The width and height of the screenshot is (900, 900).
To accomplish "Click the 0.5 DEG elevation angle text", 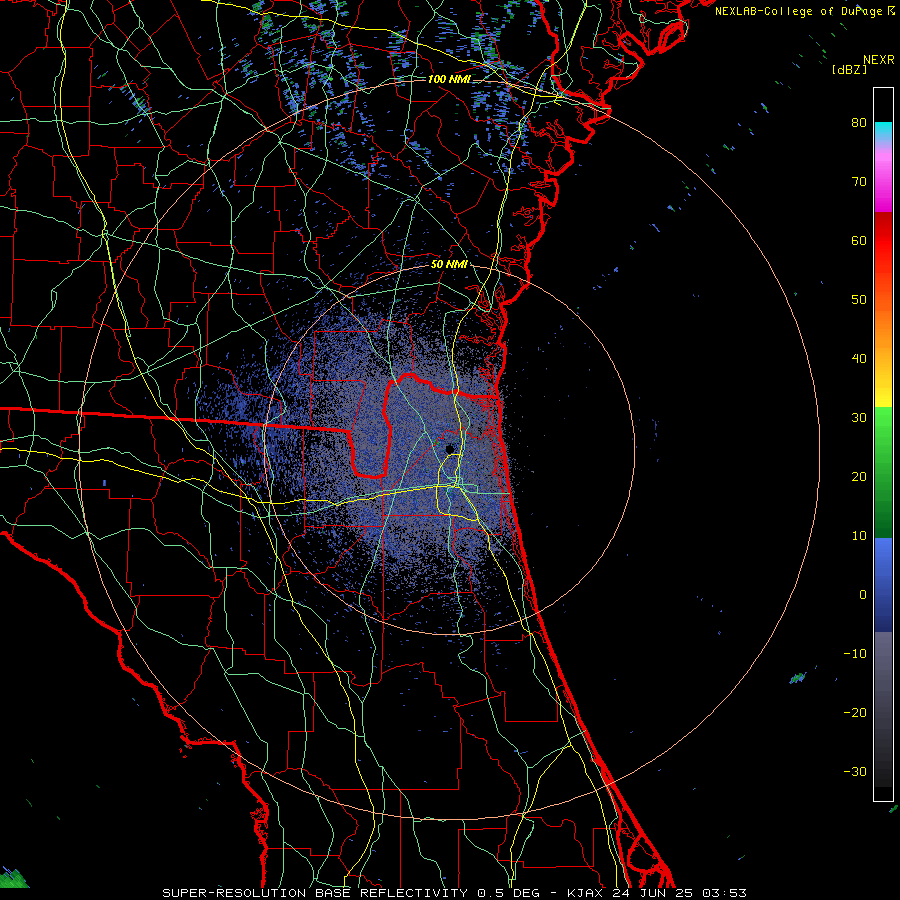I will 509,893.
